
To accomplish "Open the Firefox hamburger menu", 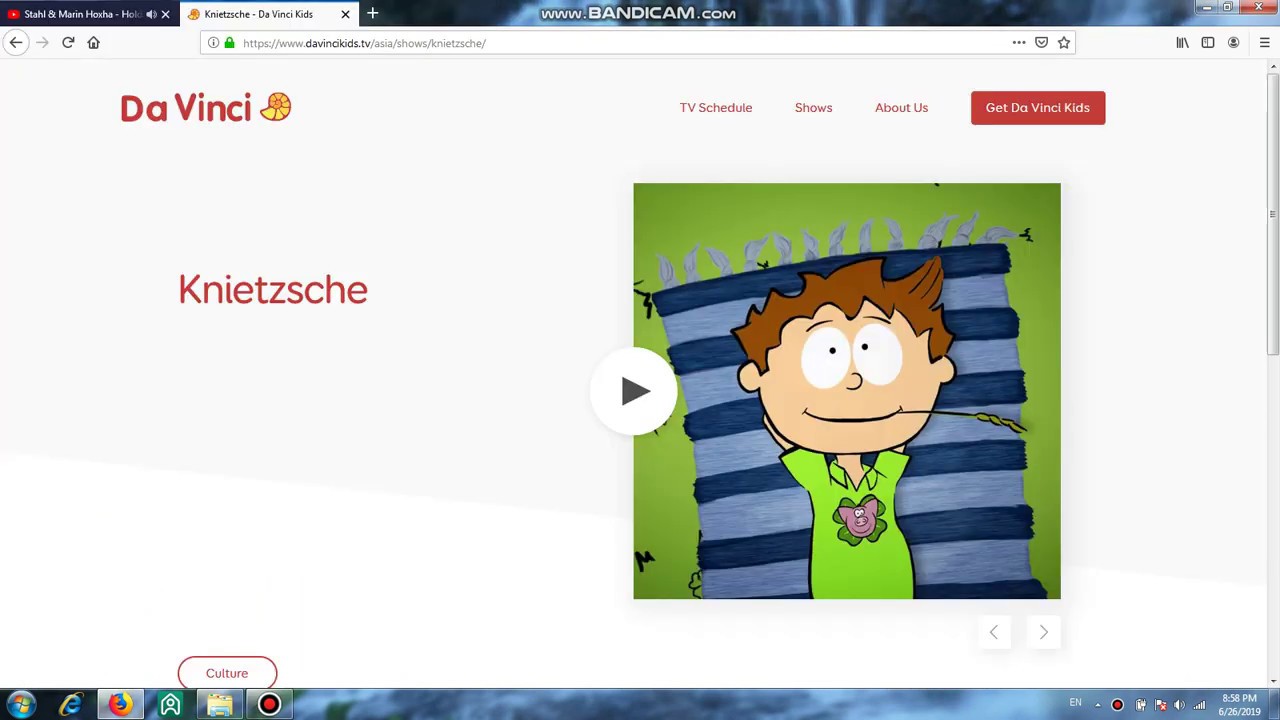I will pyautogui.click(x=1264, y=43).
